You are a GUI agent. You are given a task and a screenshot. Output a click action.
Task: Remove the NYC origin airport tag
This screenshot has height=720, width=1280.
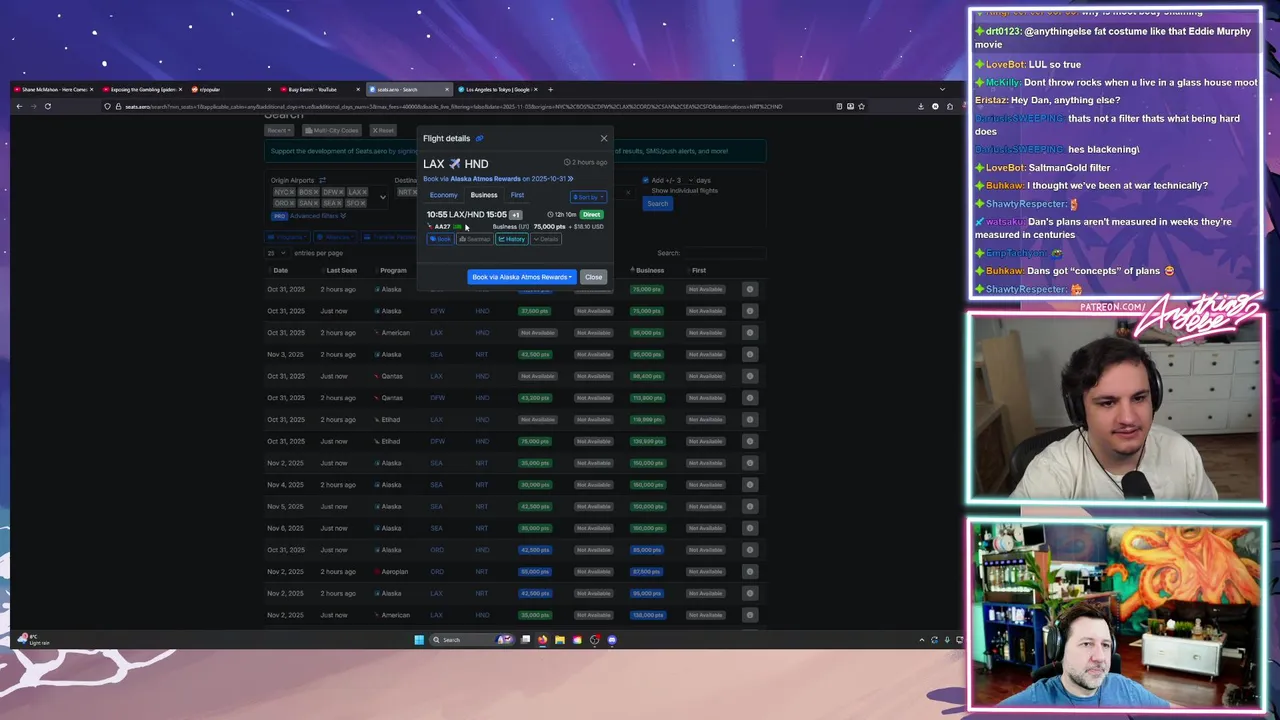tap(290, 192)
